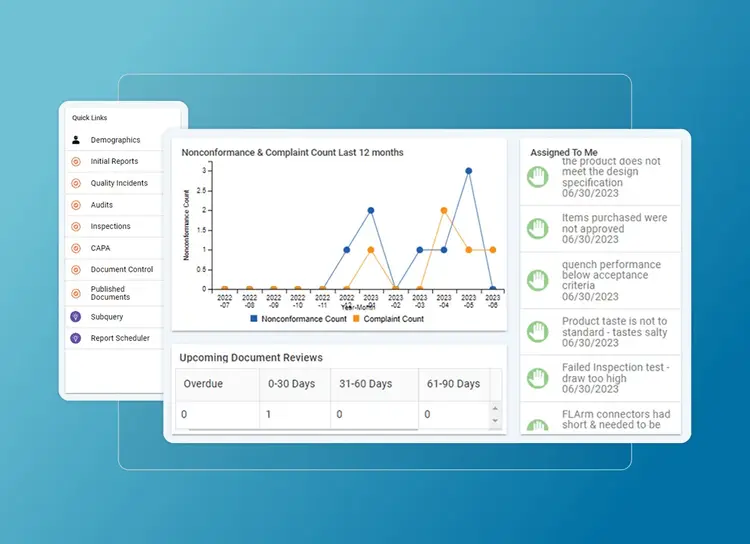Screen dimensions: 750x544
Task: Click the Upcoming Document Reviews heading
Action: 251,357
